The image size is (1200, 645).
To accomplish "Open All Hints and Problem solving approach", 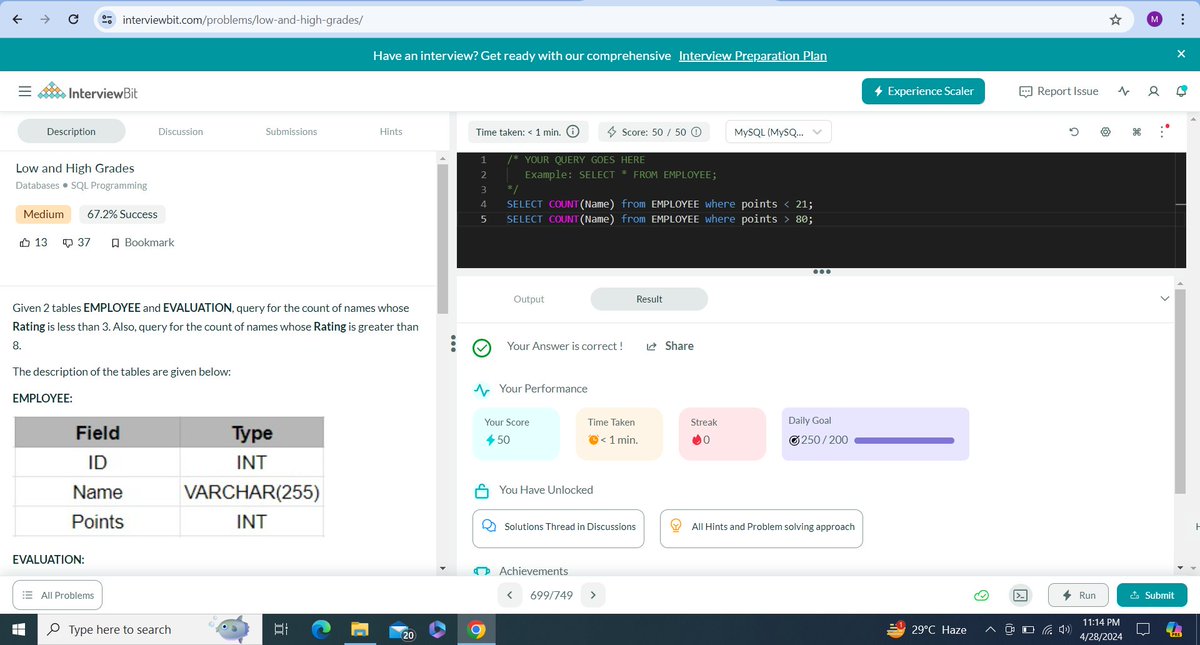I will 761,527.
